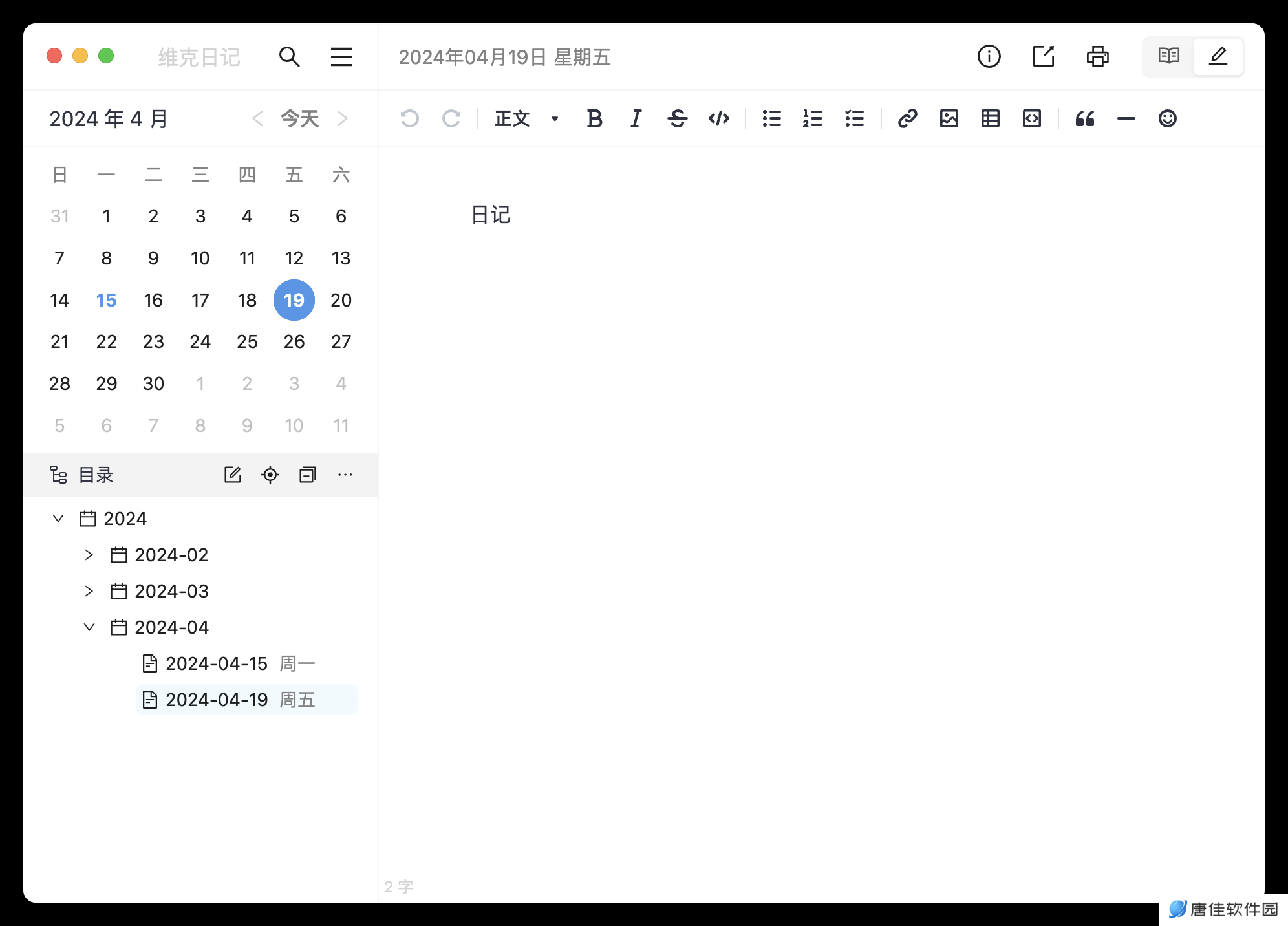1288x926 pixels.
Task: Collapse the 2024 year folder
Action: (58, 519)
